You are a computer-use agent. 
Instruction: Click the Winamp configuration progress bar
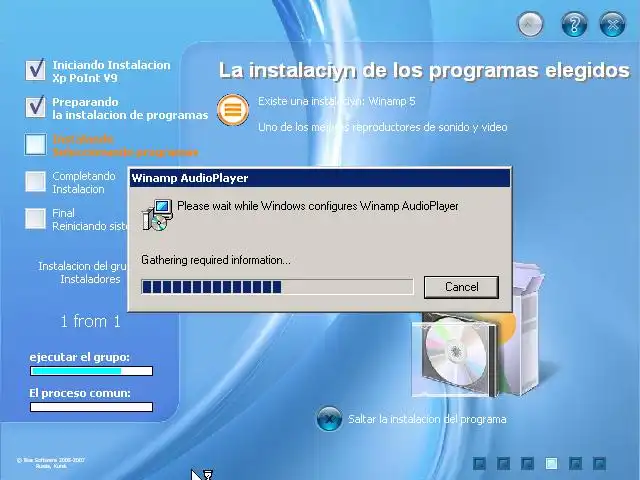coord(277,287)
